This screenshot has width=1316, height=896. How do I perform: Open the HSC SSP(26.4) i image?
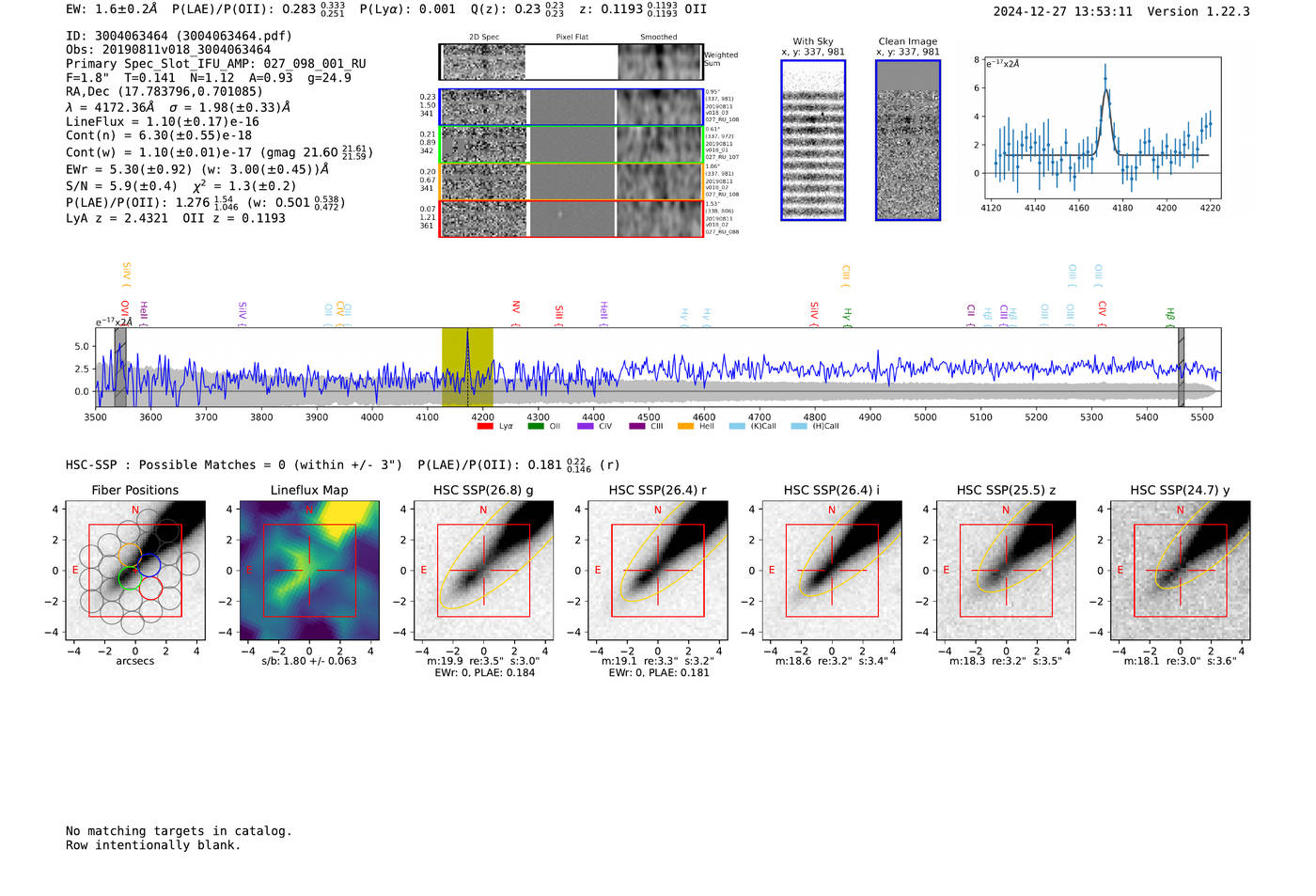tap(832, 571)
